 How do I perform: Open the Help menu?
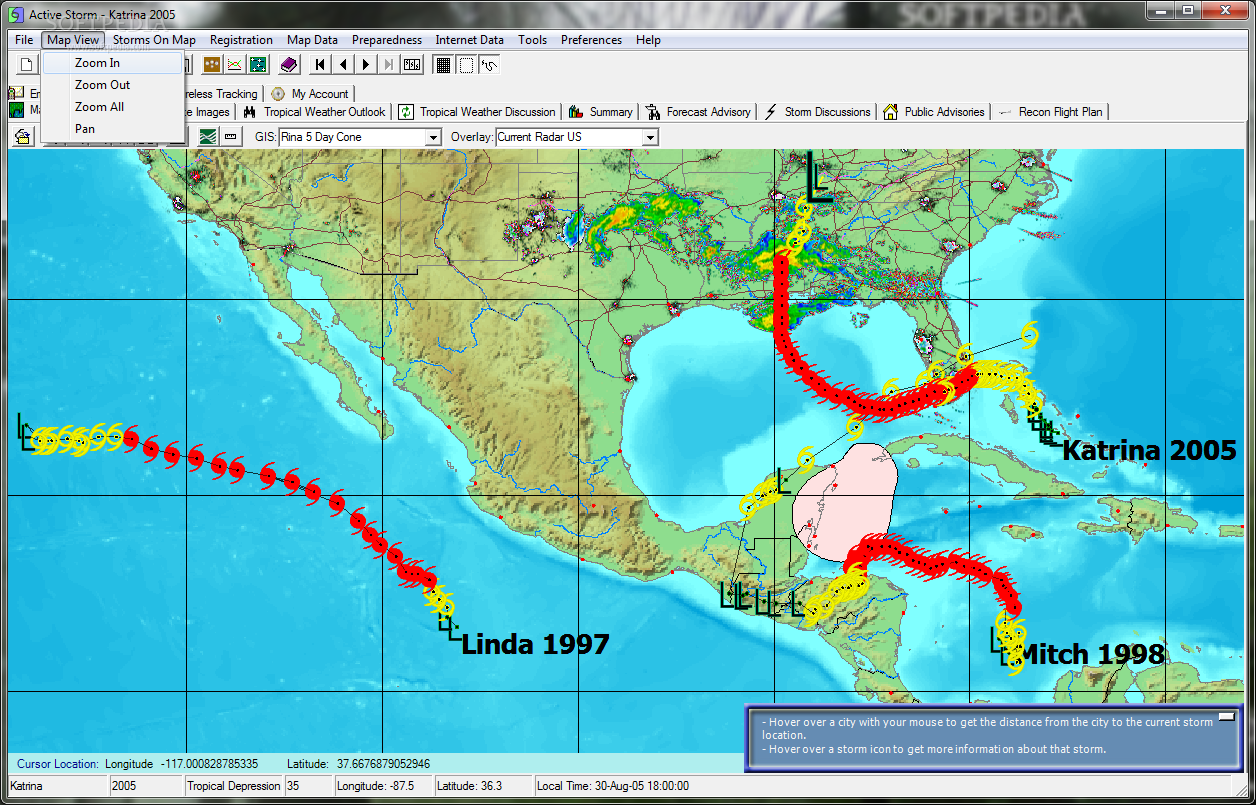tap(648, 40)
